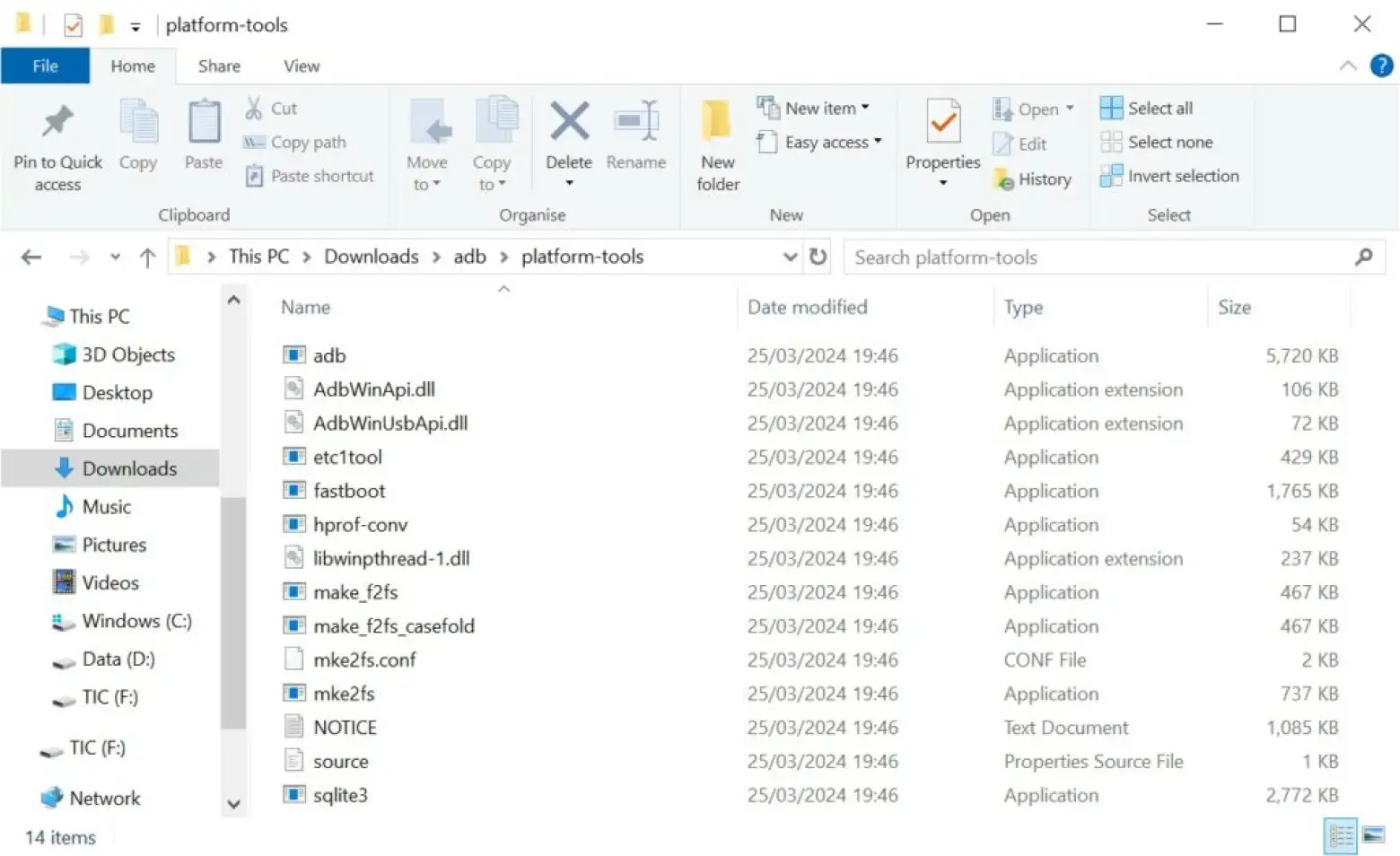Switch to the Share tab

point(219,66)
